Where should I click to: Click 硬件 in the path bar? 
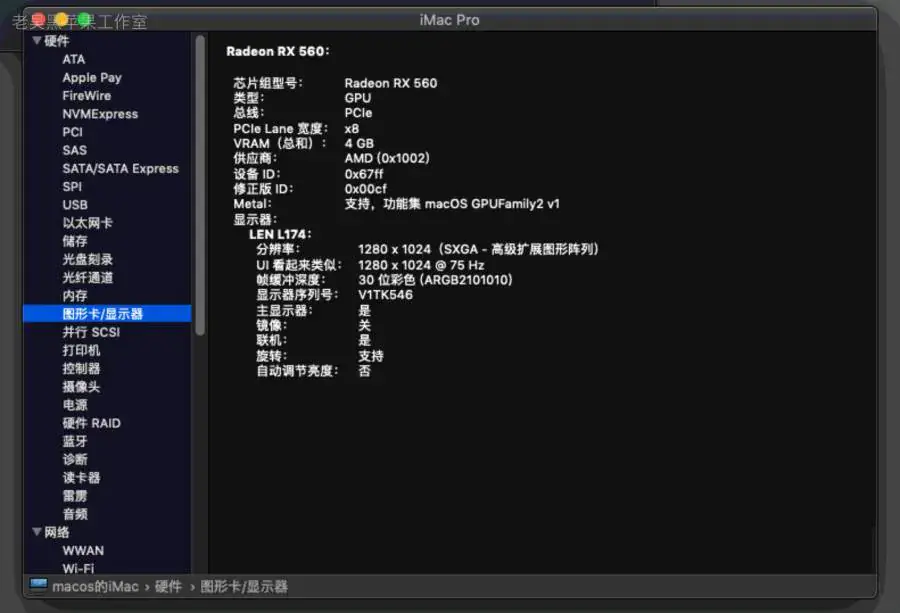168,587
